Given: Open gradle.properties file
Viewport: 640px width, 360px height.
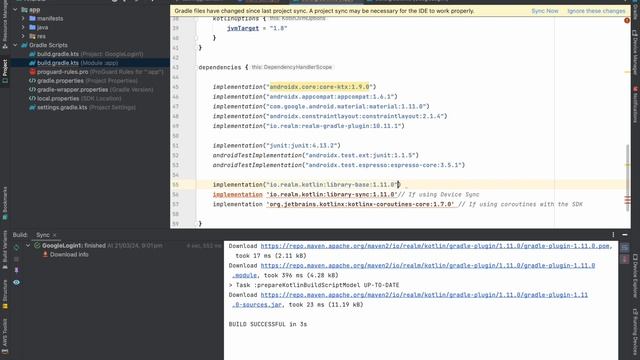Looking at the screenshot, I should 83,81.
